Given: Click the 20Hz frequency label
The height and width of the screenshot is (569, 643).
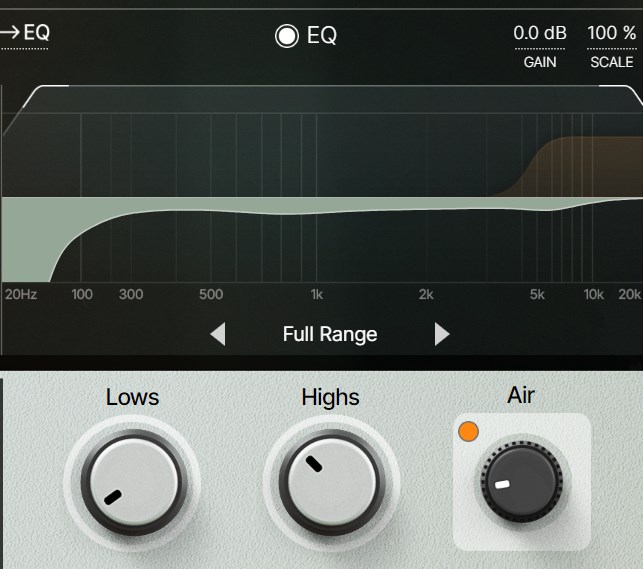Looking at the screenshot, I should tap(21, 294).
